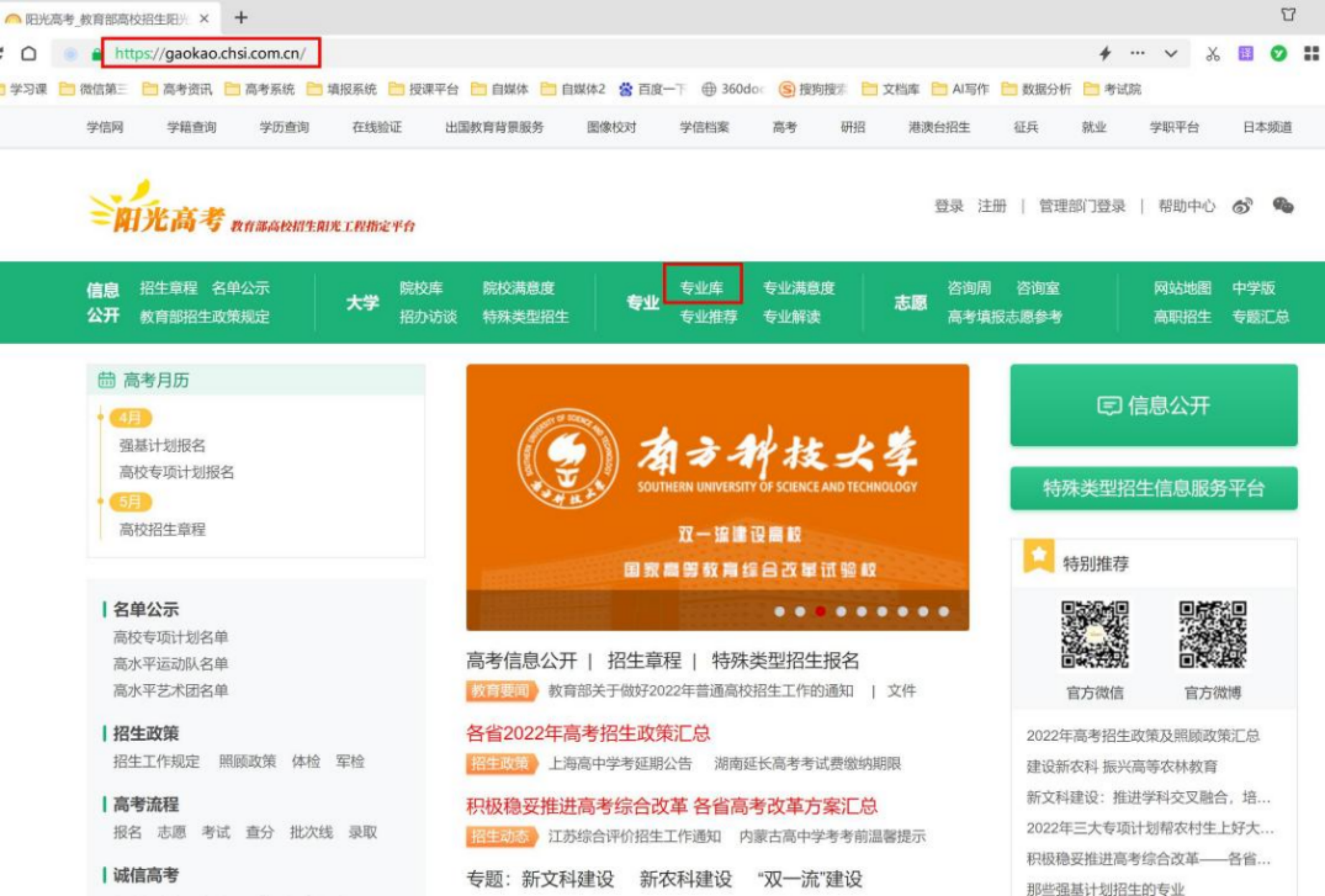This screenshot has width=1325, height=896.
Task: Go to 学信网 in top navigation
Action: [x=105, y=127]
